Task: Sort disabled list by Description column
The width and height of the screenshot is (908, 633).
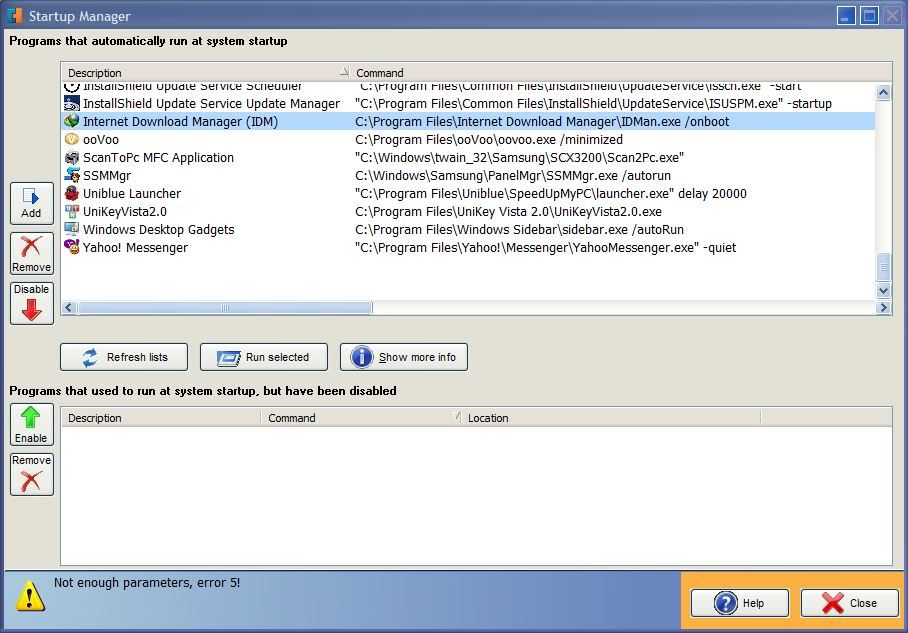Action: click(x=161, y=418)
